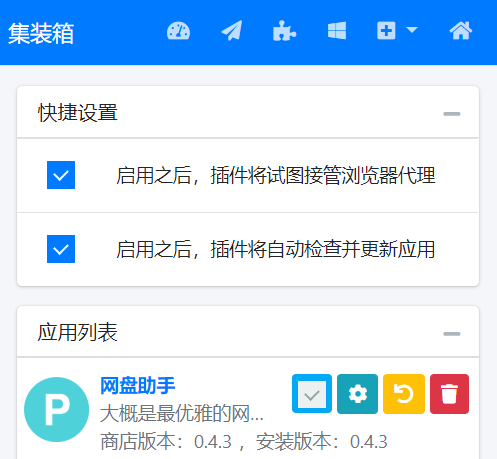Toggle browser proxy takeover checkbox
The image size is (497, 459).
(61, 175)
